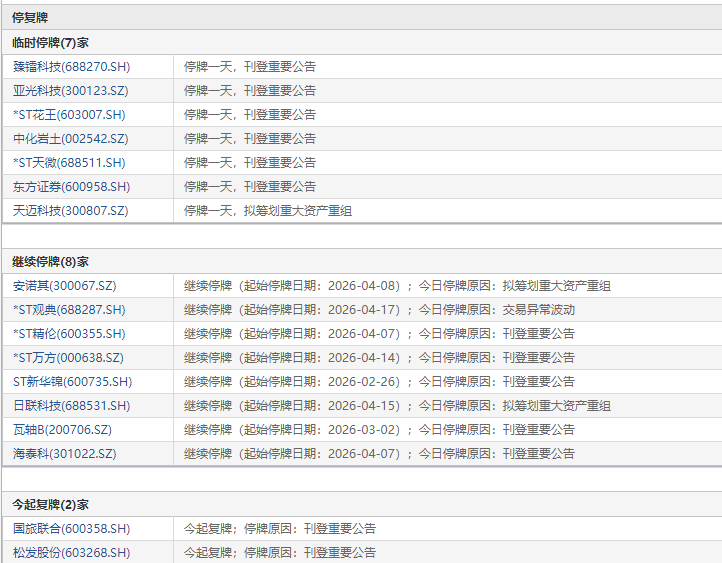722x563 pixels.
Task: Open 松发股份(603268.SH) stock link
Action: pyautogui.click(x=71, y=552)
